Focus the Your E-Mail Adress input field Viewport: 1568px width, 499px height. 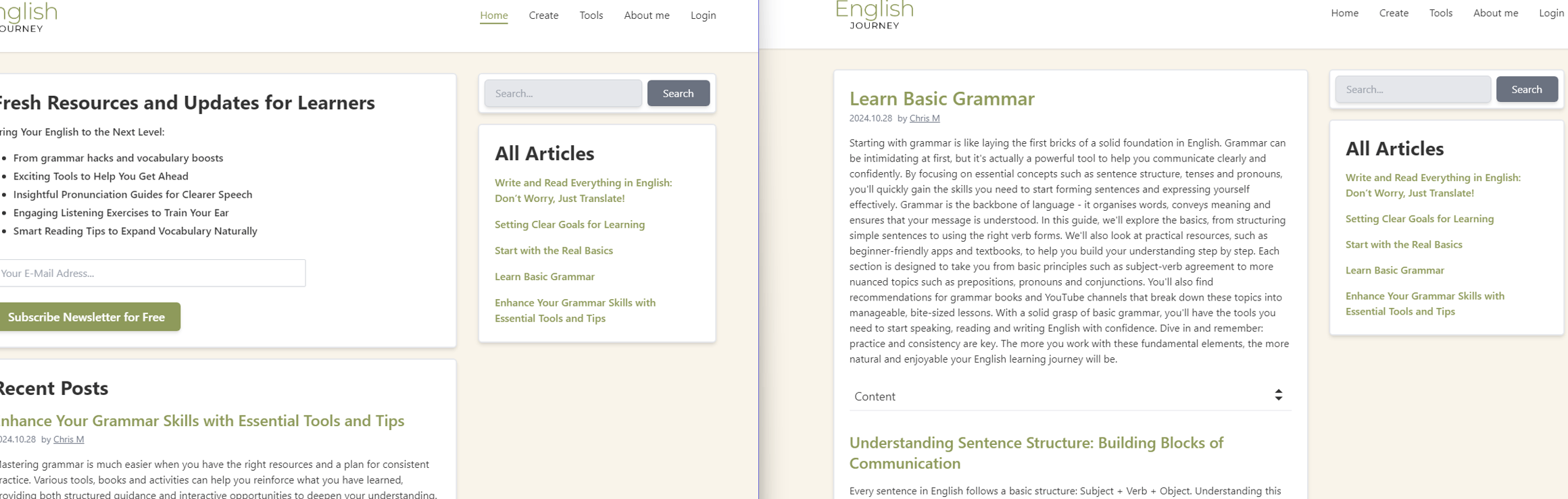(x=152, y=273)
